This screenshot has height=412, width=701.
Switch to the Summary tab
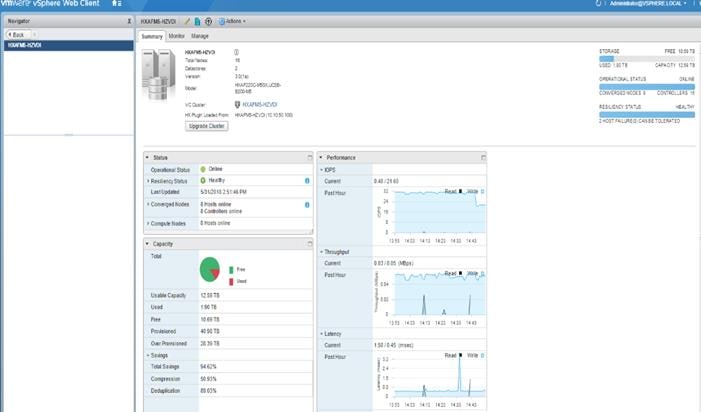(x=152, y=36)
